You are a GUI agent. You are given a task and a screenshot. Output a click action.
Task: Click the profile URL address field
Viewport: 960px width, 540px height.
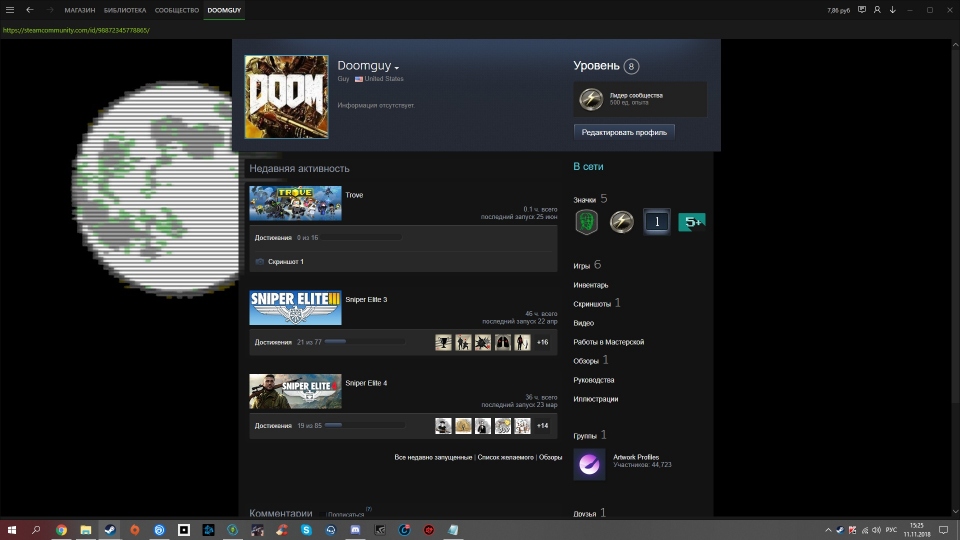(x=76, y=30)
